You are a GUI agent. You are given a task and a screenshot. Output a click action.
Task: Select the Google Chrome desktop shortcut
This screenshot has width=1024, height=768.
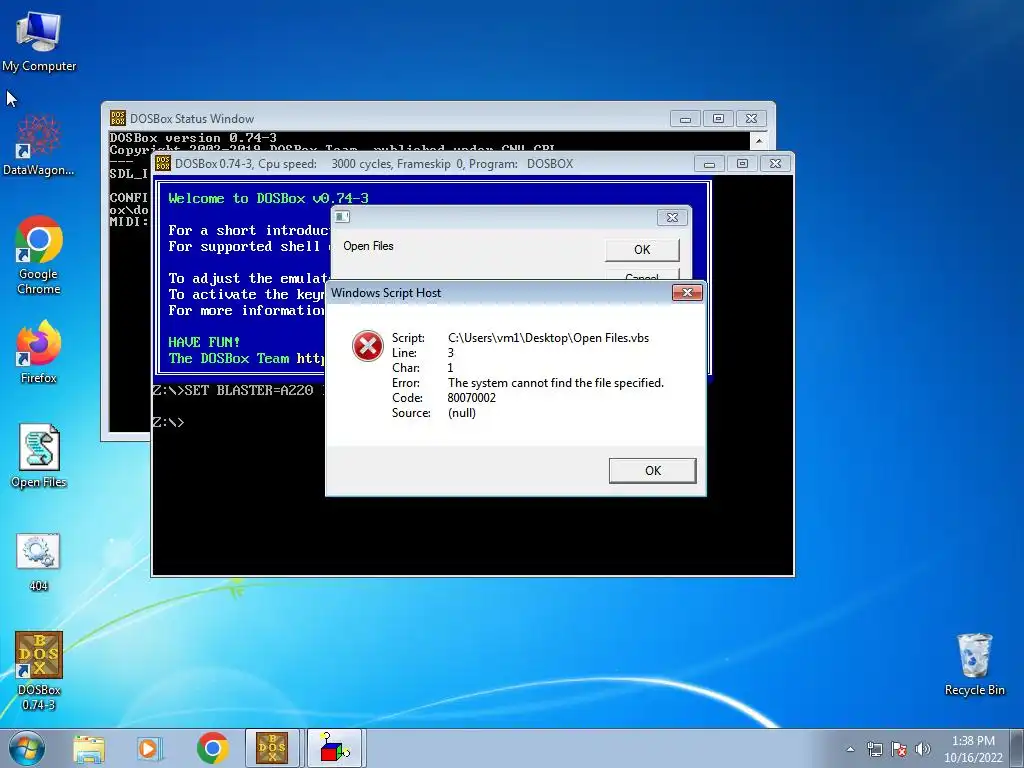(39, 255)
